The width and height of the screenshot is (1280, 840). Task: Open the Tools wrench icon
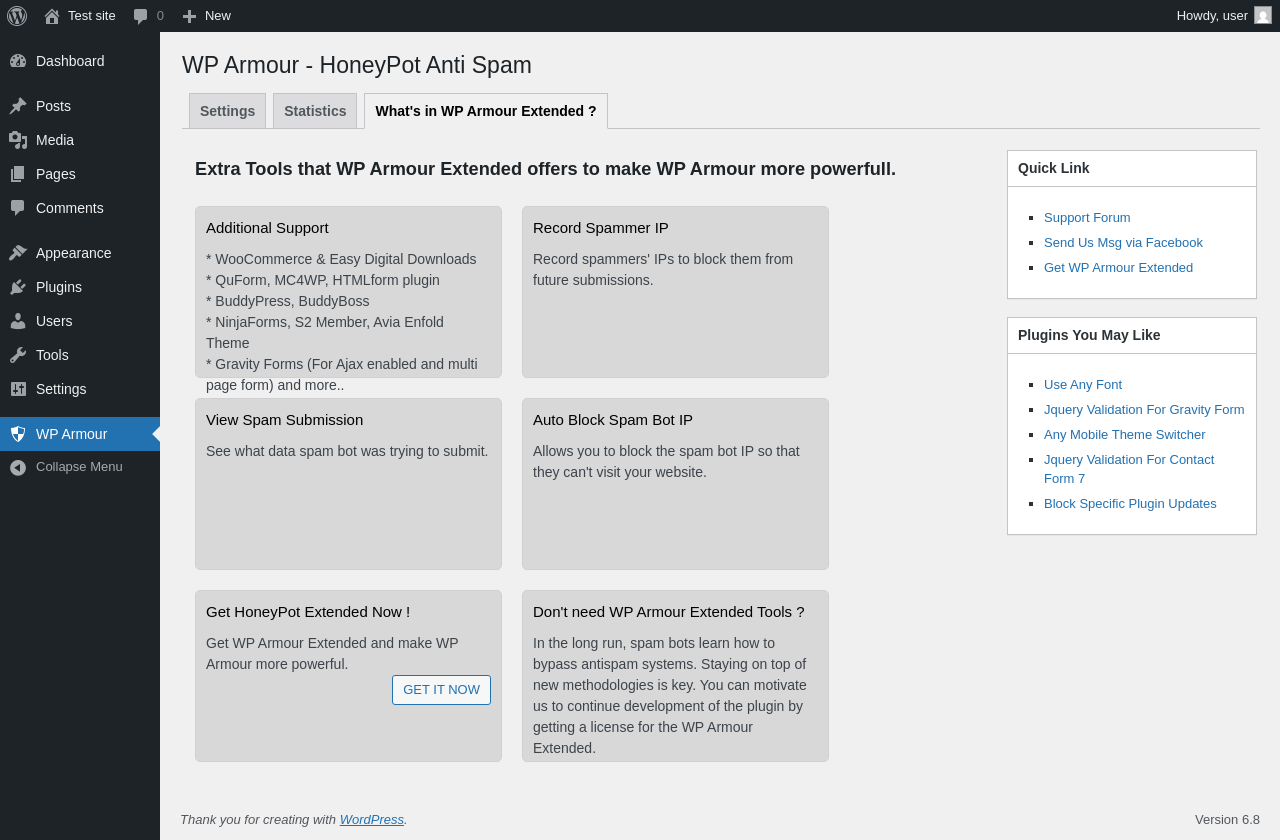[18, 355]
